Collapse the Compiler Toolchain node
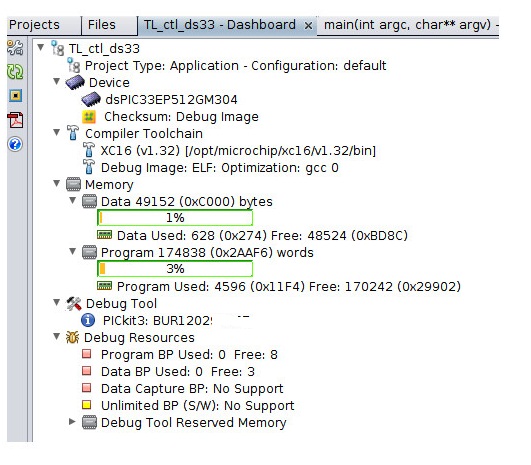This screenshot has height=465, width=531. tap(57, 132)
